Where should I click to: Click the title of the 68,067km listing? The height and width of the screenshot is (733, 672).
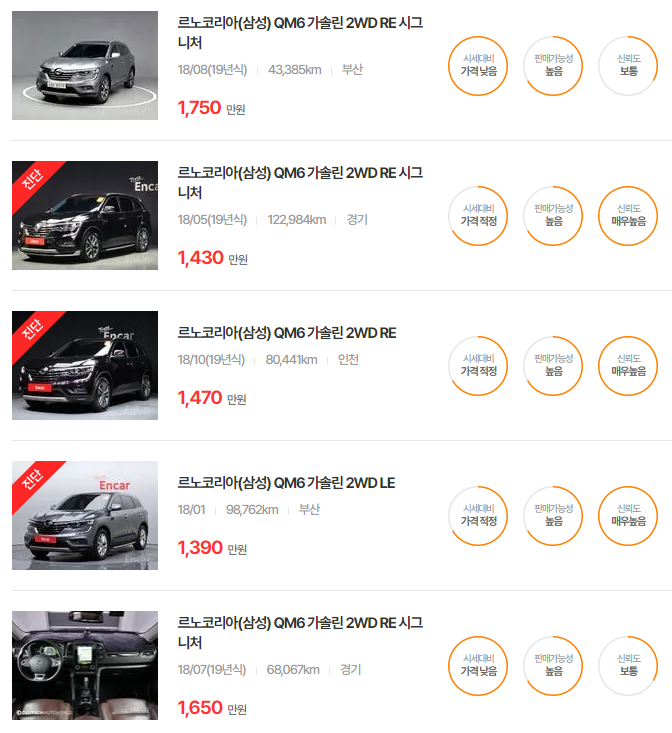point(300,632)
